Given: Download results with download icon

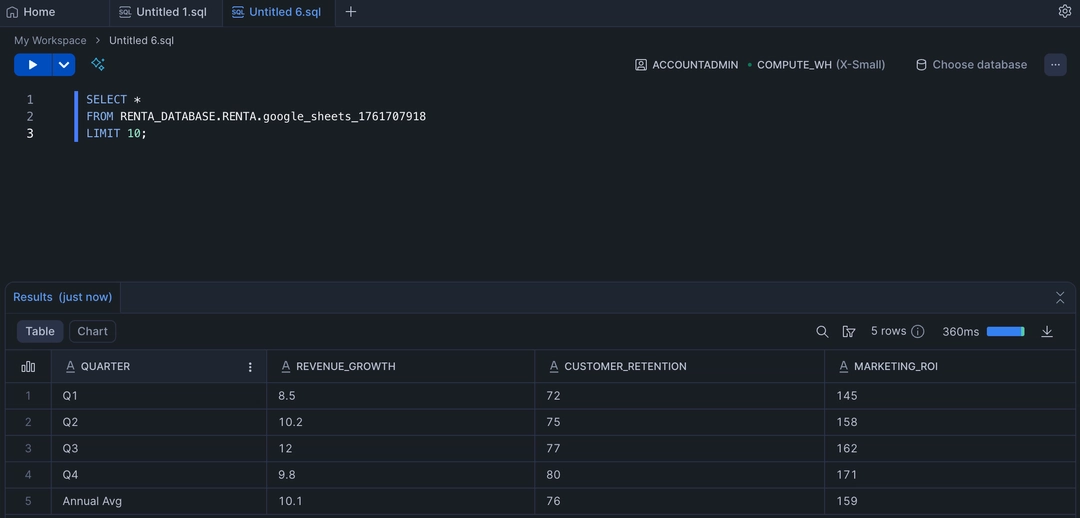Looking at the screenshot, I should pyautogui.click(x=1047, y=332).
